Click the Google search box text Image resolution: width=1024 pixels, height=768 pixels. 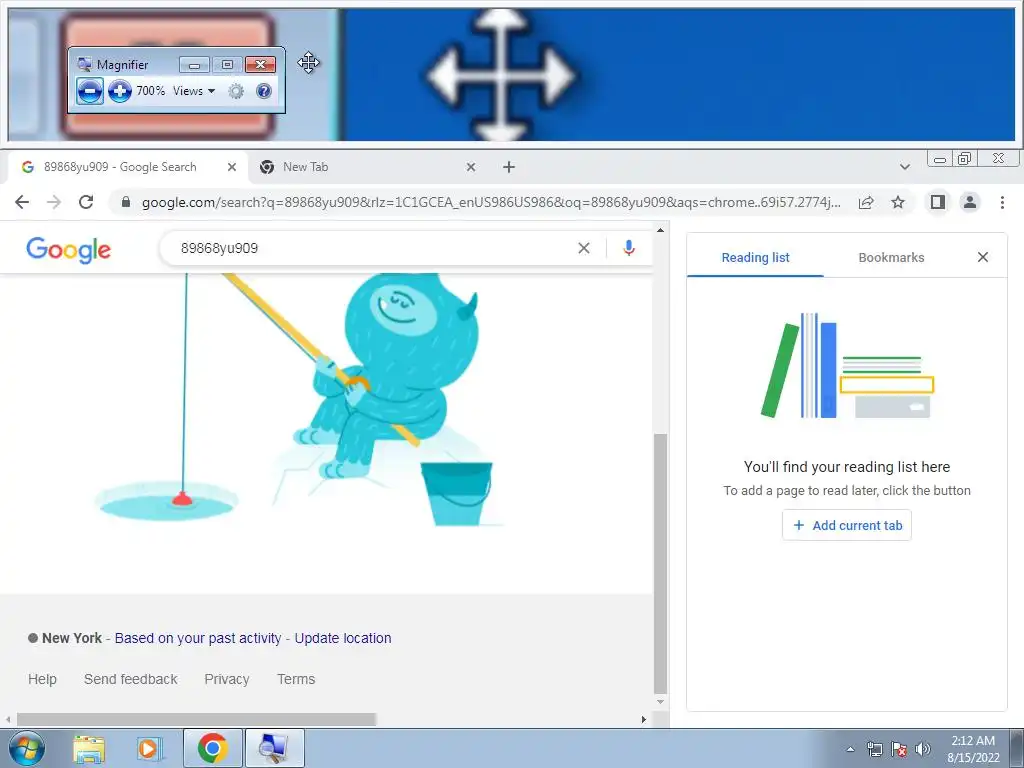pos(219,248)
